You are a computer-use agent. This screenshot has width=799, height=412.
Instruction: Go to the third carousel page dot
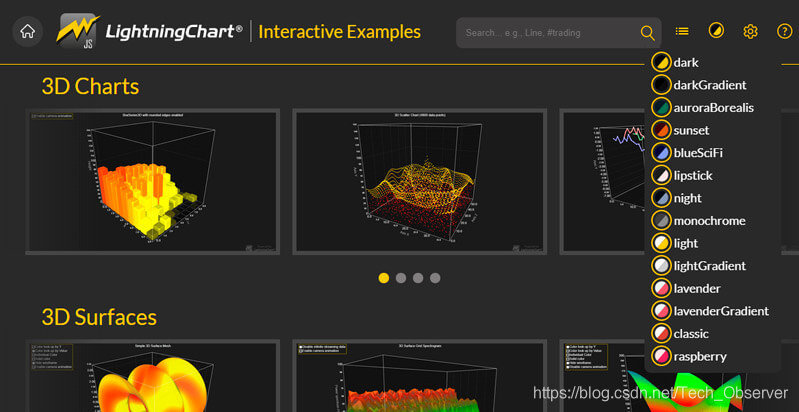coord(418,278)
